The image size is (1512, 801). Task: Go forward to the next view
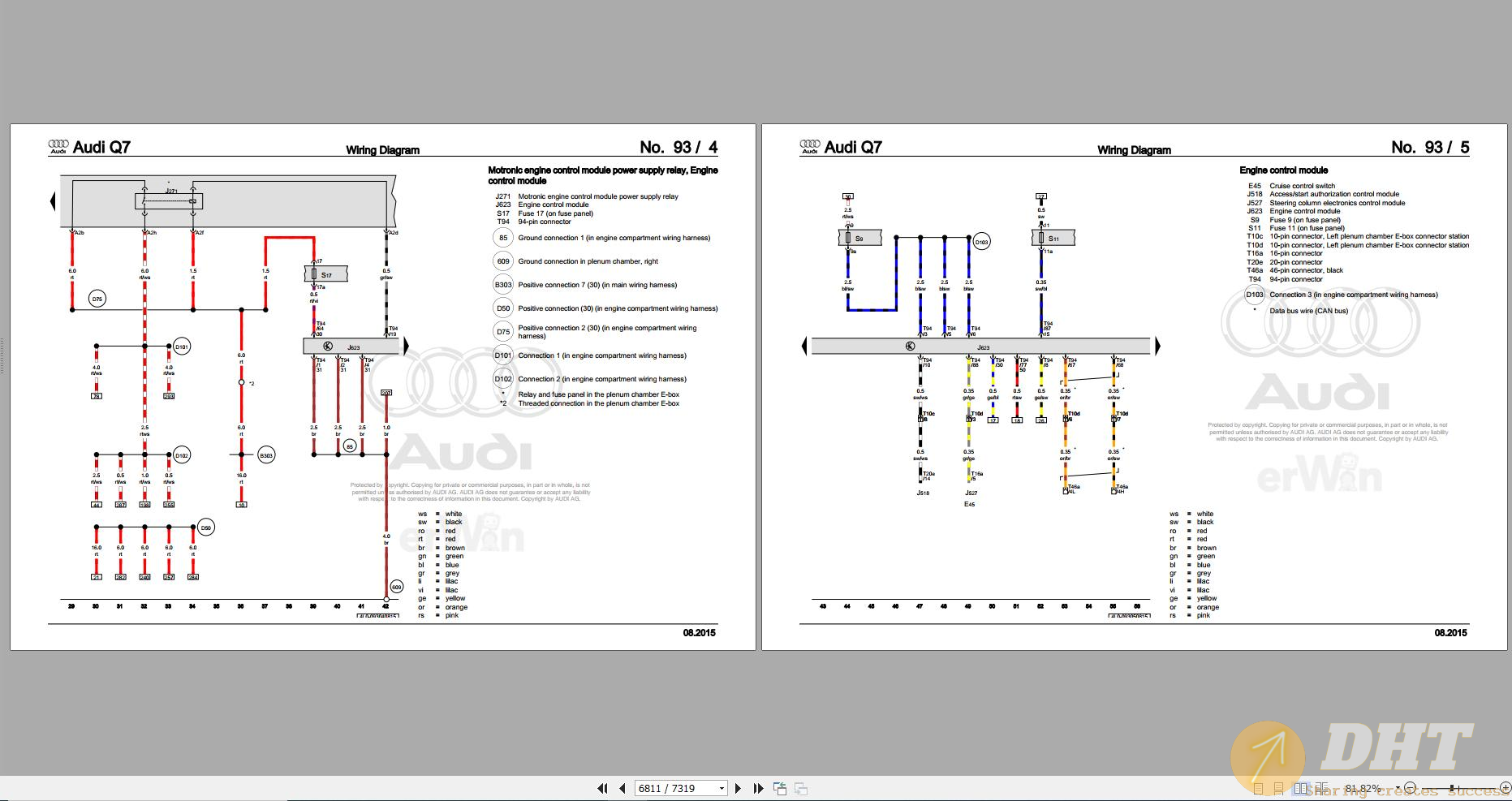coord(801,788)
